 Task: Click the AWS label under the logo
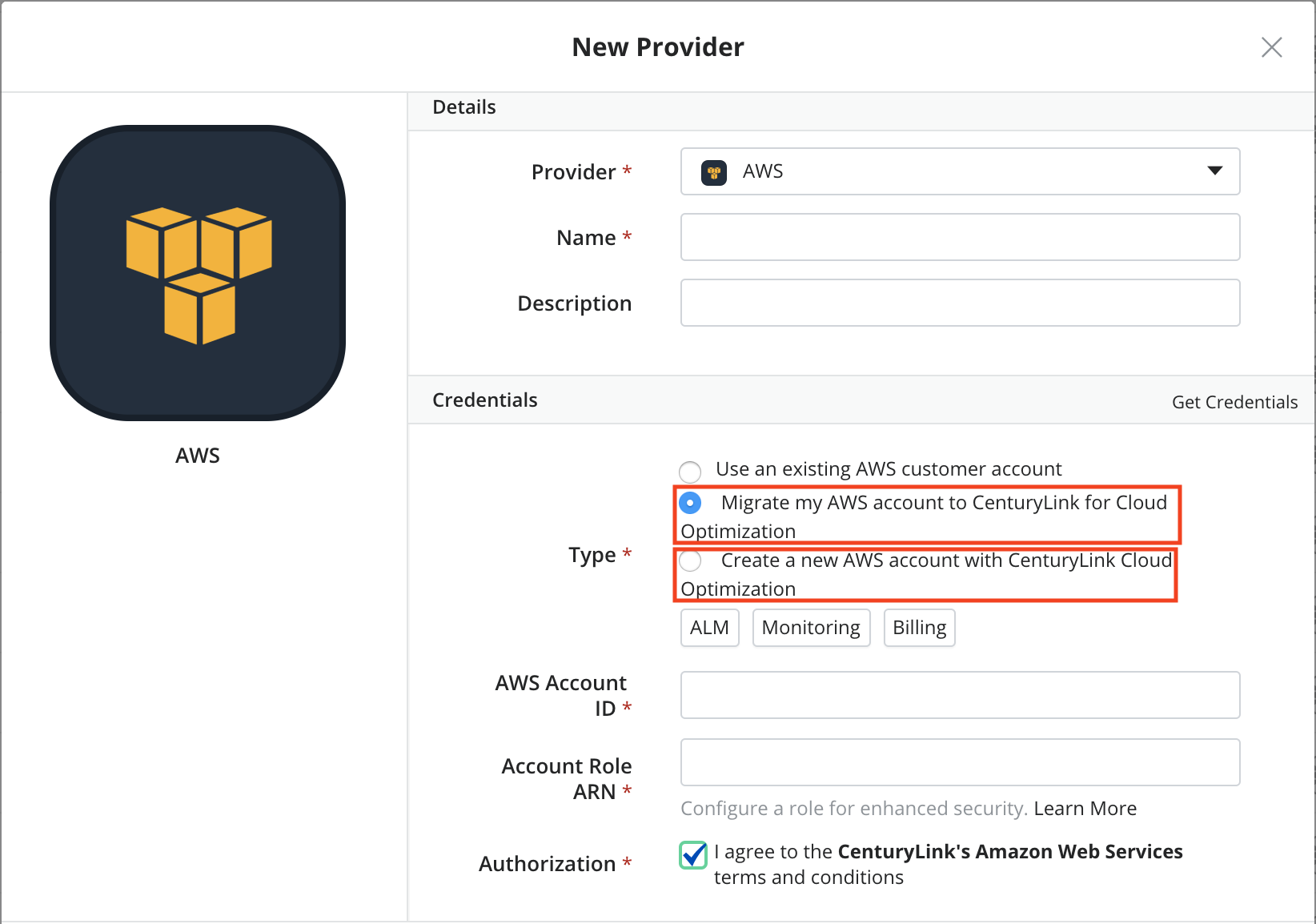coord(198,456)
